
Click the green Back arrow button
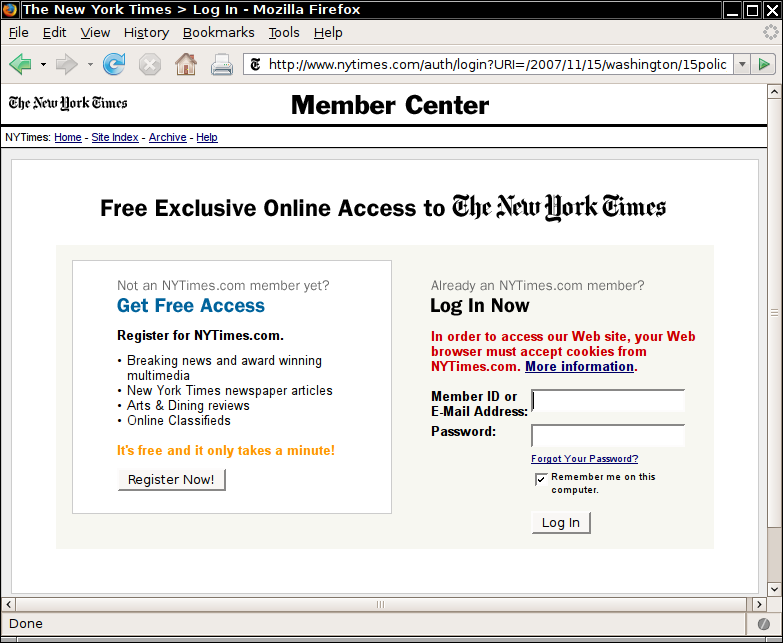tap(20, 65)
